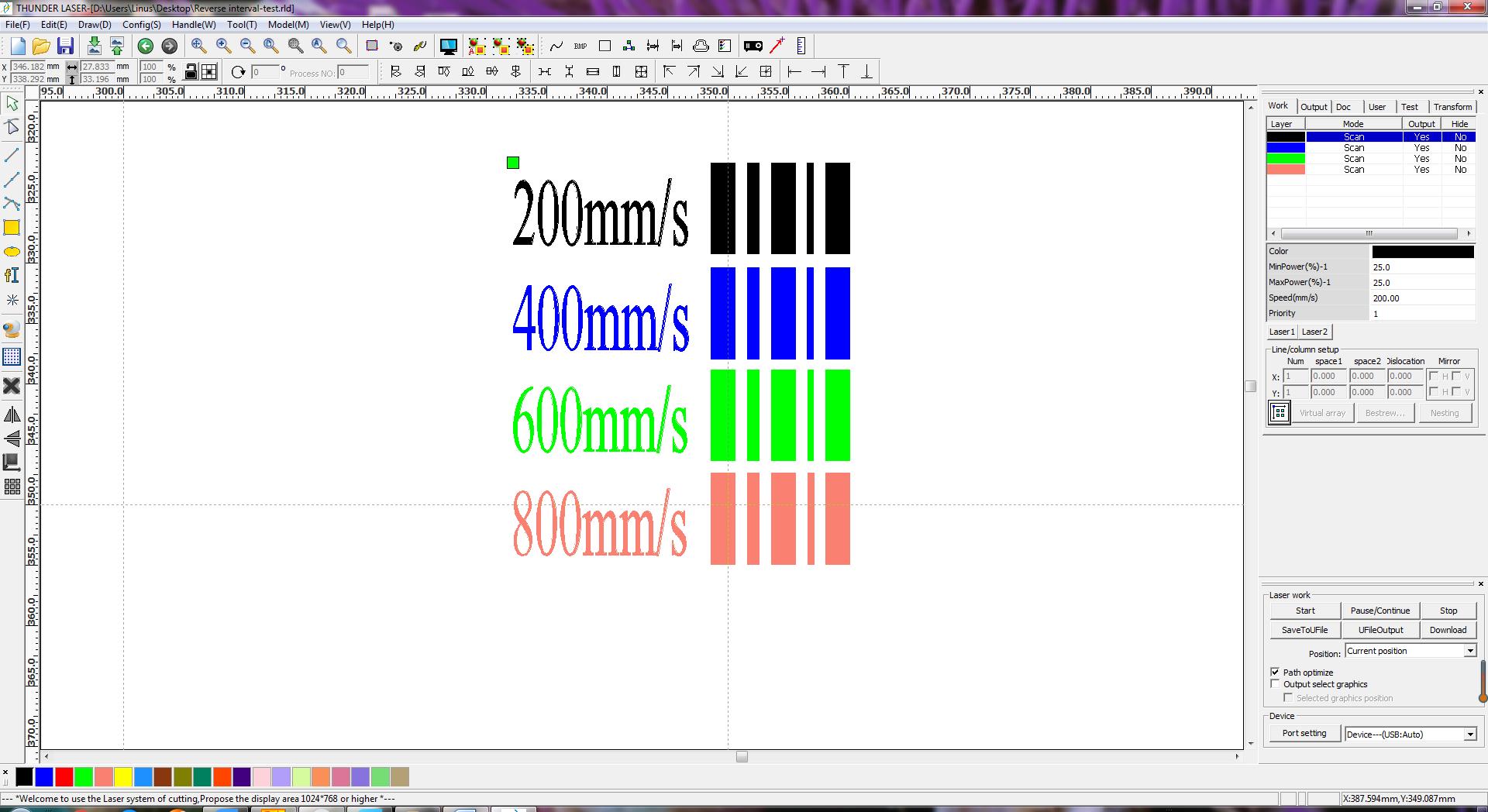Toggle the aspect ratio lock icon
This screenshot has height=812, width=1488.
191,72
